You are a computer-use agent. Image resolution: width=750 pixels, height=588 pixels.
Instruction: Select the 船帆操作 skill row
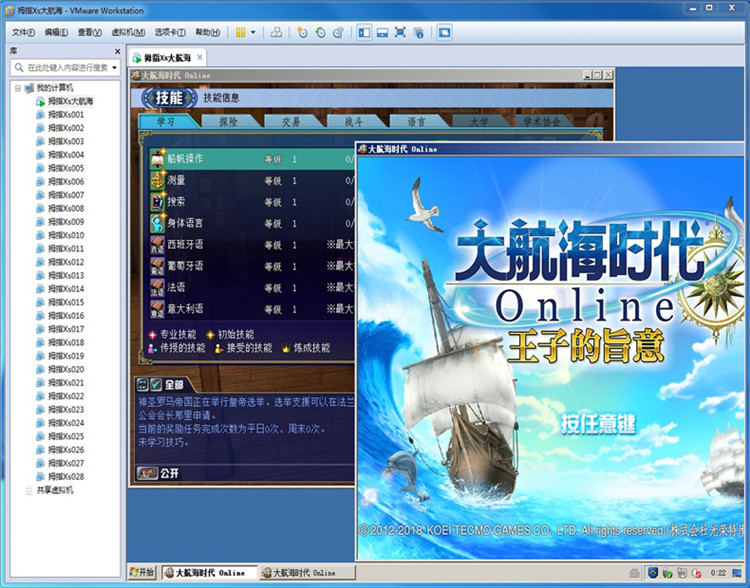pos(252,159)
